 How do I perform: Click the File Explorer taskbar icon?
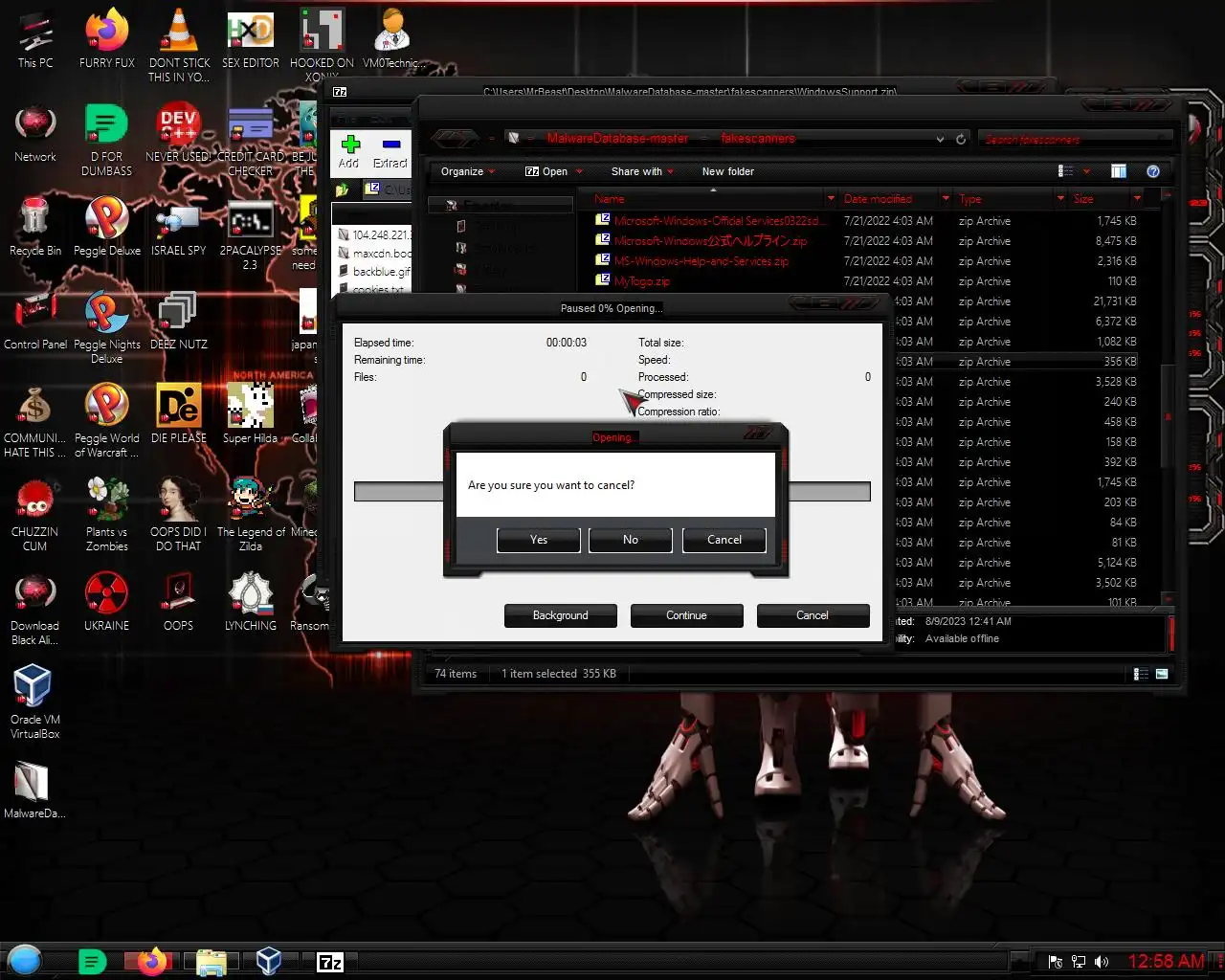tap(211, 961)
